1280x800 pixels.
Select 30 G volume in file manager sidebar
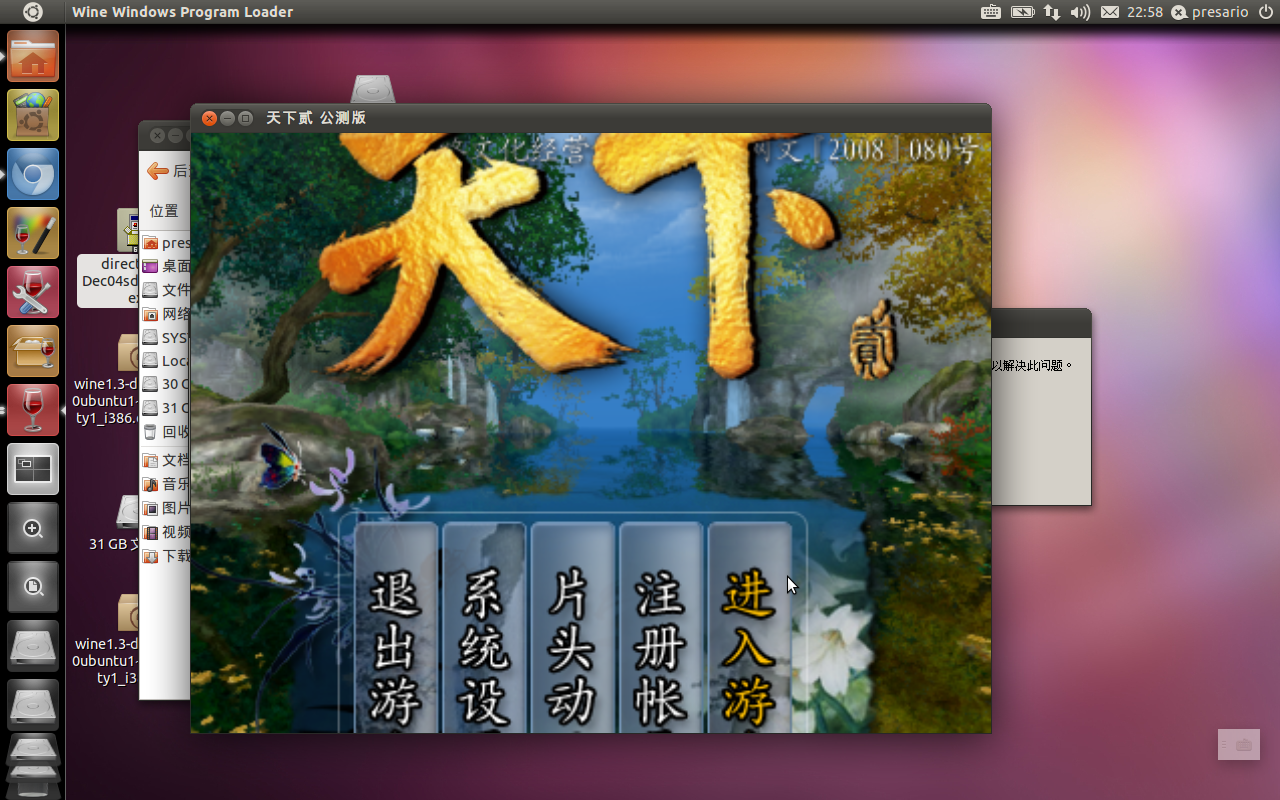166,384
